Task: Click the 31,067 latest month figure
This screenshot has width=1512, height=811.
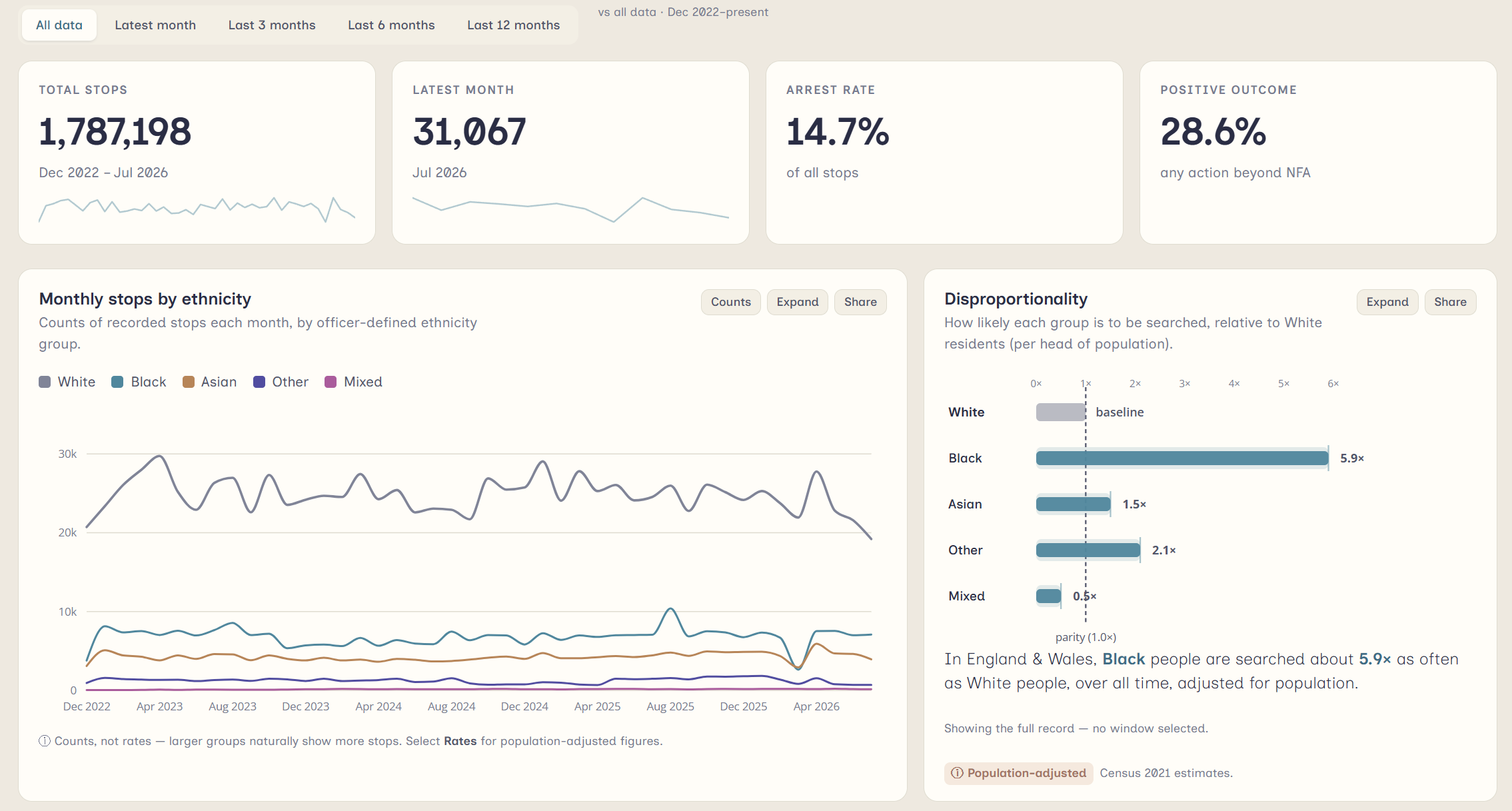Action: point(470,131)
